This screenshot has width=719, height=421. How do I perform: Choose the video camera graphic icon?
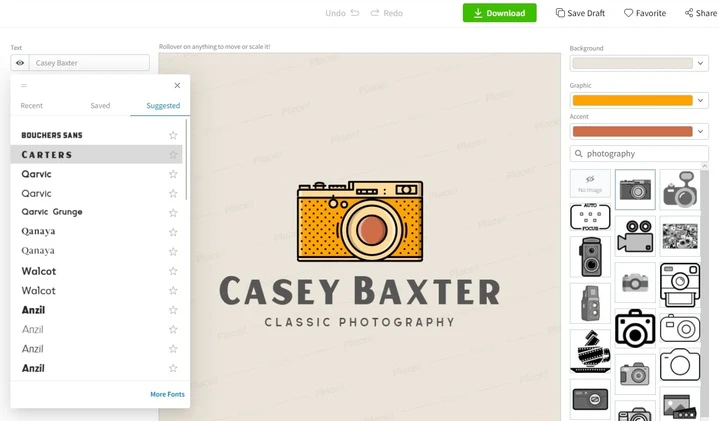[635, 236]
